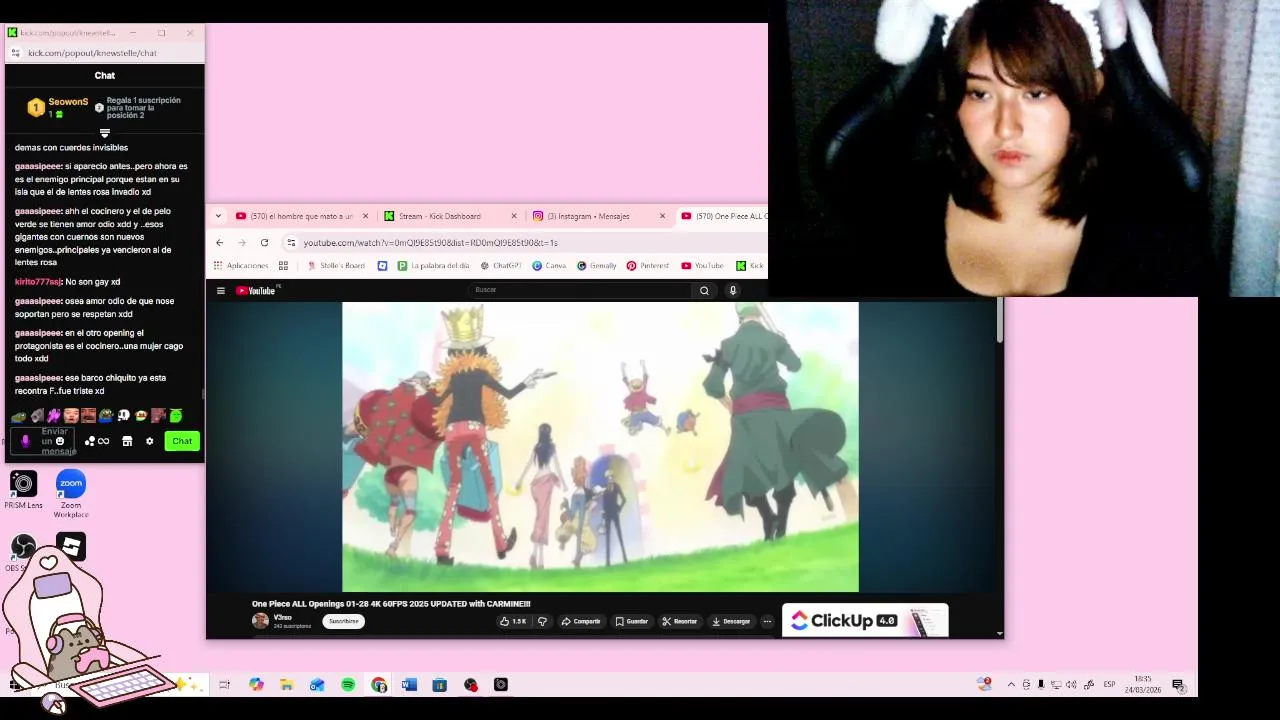
Task: Click the ClickUp 4.0 advertisement banner
Action: coord(865,621)
